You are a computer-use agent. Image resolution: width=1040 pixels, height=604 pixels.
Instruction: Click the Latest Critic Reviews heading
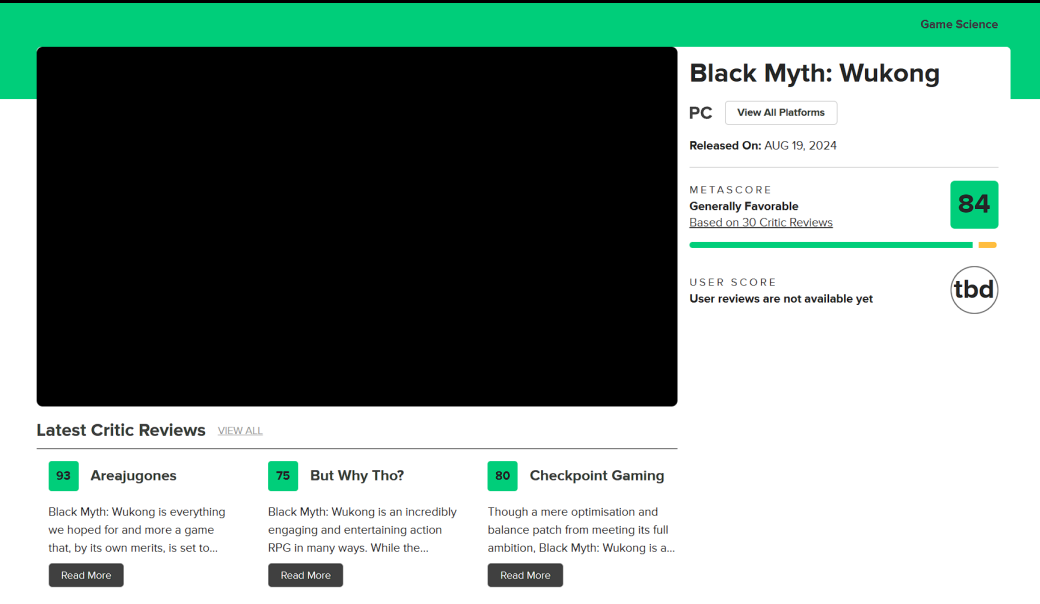coord(121,430)
